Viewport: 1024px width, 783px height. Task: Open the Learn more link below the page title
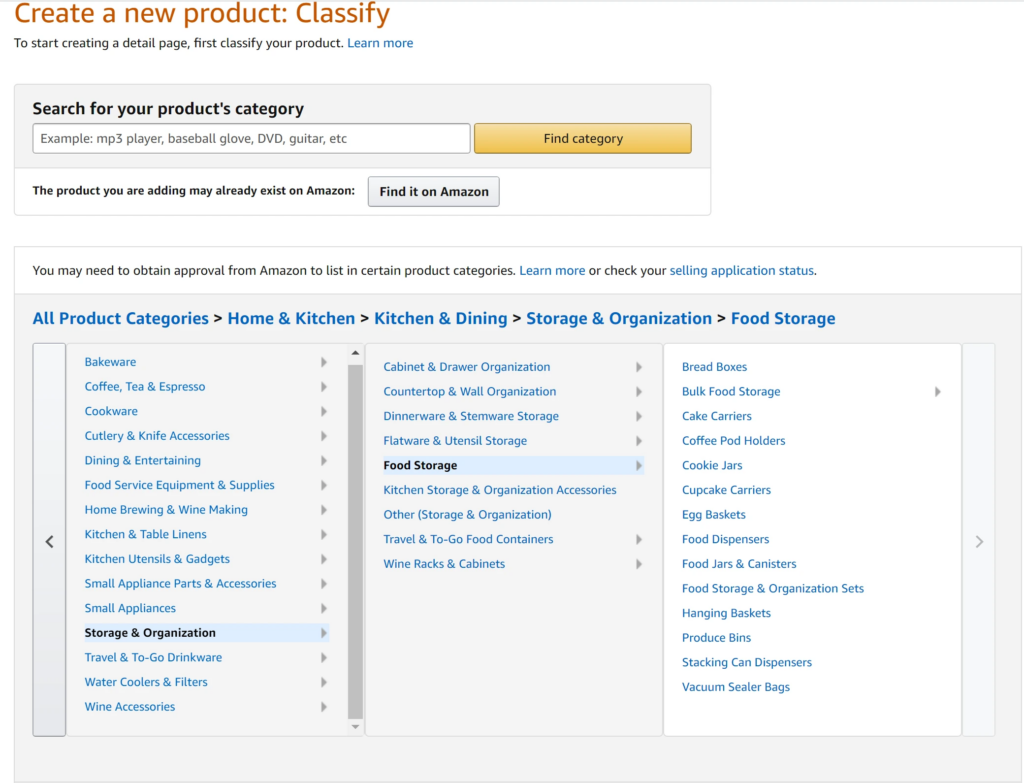tap(380, 43)
